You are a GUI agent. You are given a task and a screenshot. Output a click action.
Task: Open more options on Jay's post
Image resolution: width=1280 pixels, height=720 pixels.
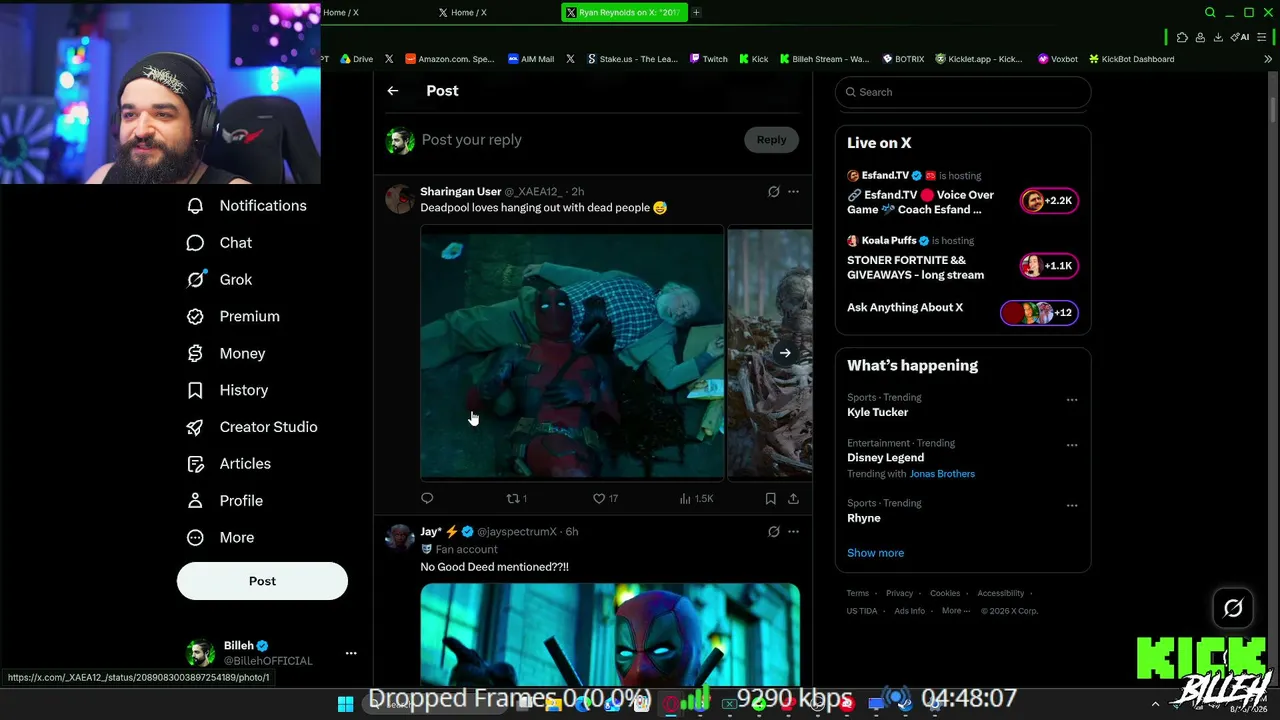(x=793, y=532)
